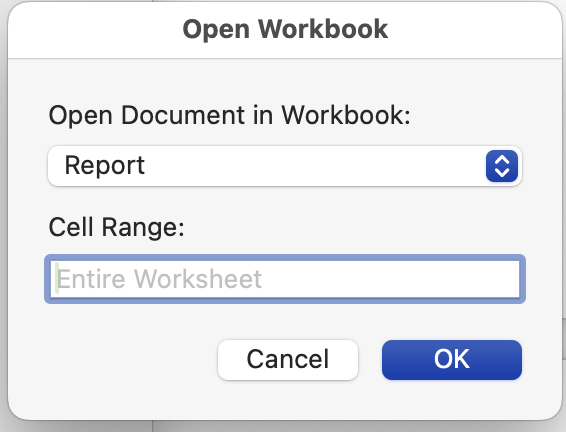The image size is (566, 432).
Task: Place the cursor in the Entire Worksheet field
Action: pos(285,279)
